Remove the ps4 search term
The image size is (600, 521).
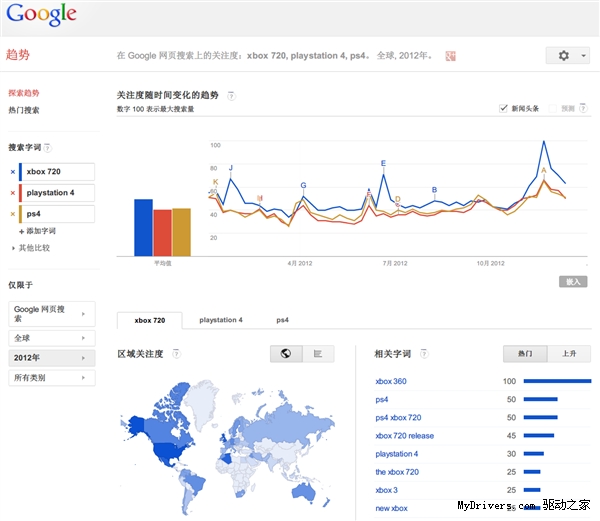click(13, 214)
